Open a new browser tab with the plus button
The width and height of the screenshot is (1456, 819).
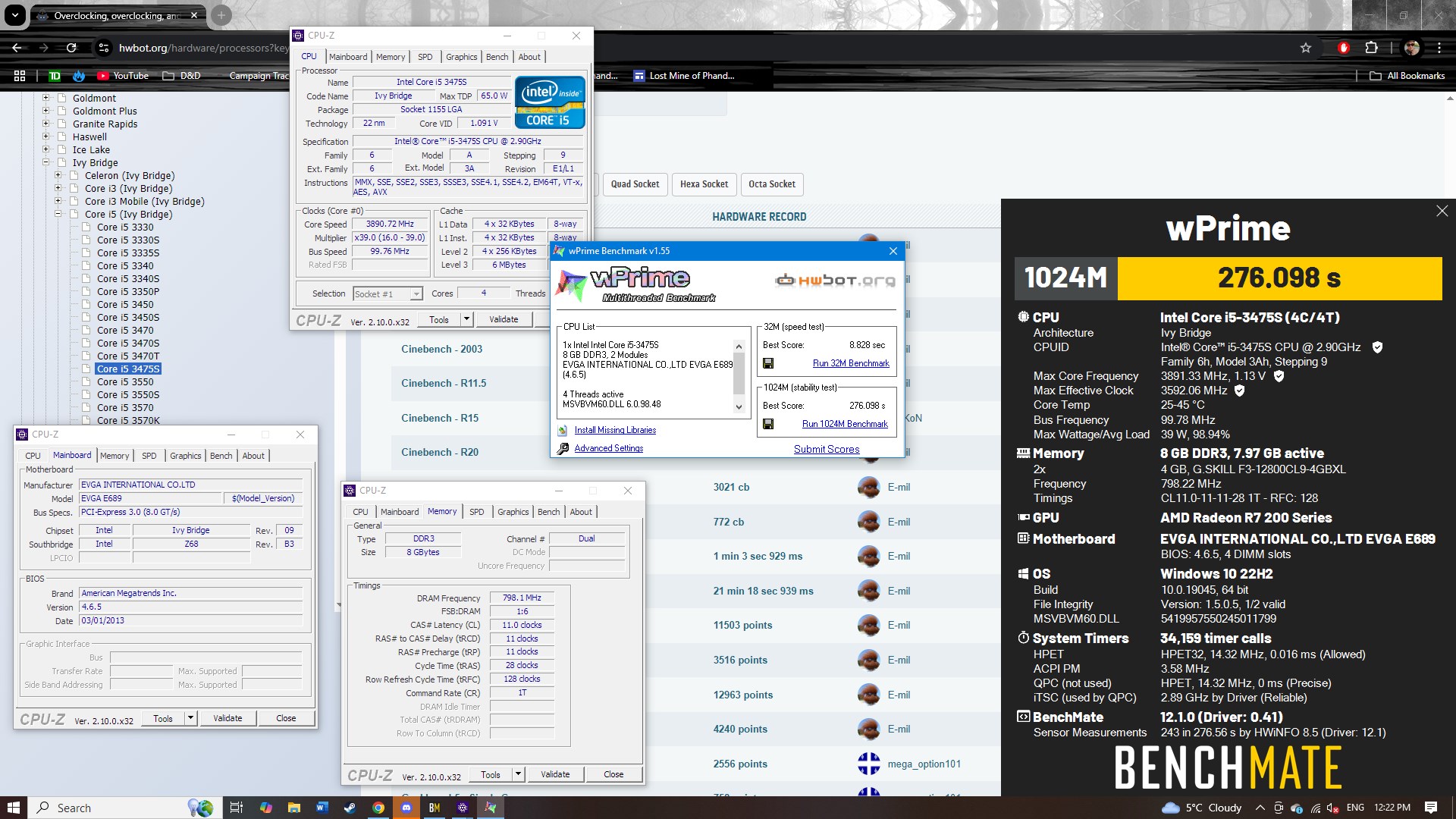[x=221, y=15]
